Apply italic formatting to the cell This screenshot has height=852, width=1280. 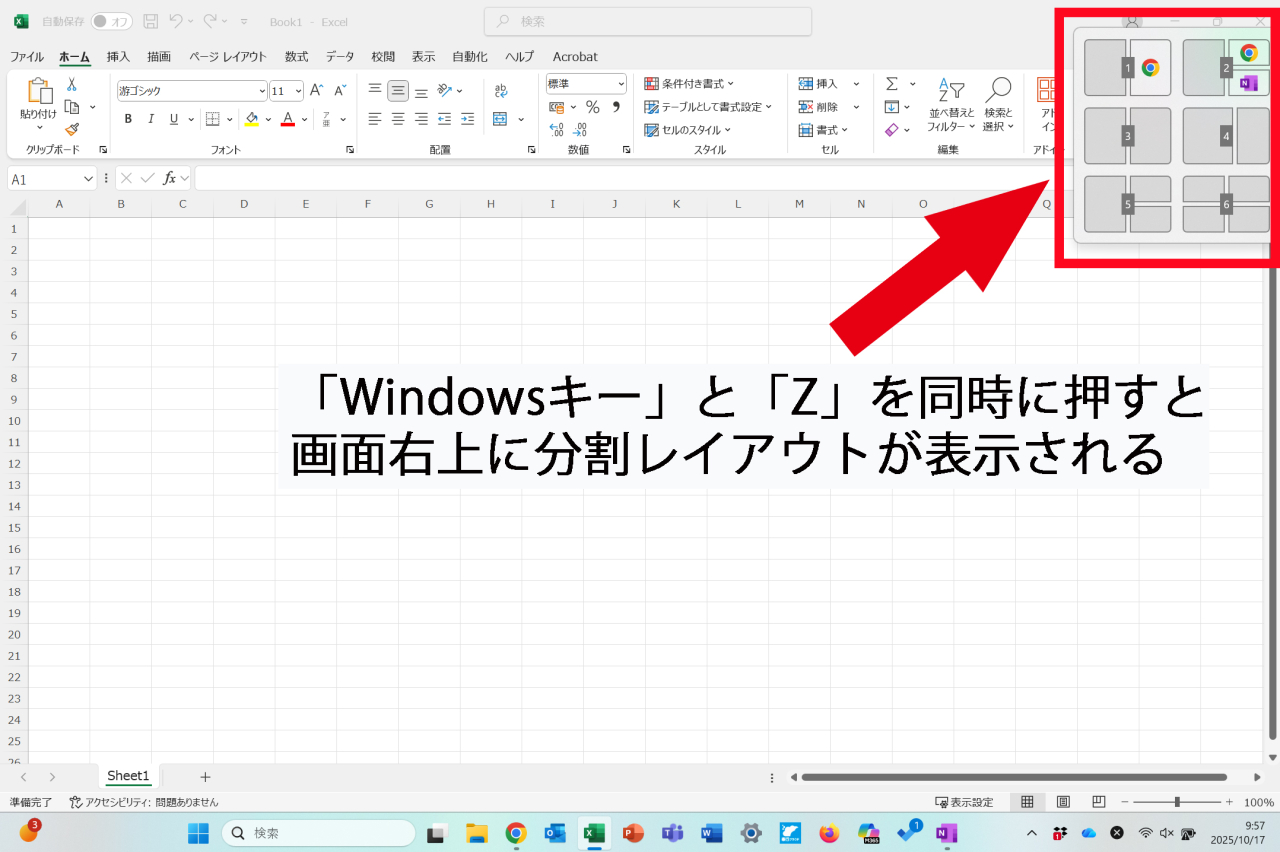click(x=151, y=119)
